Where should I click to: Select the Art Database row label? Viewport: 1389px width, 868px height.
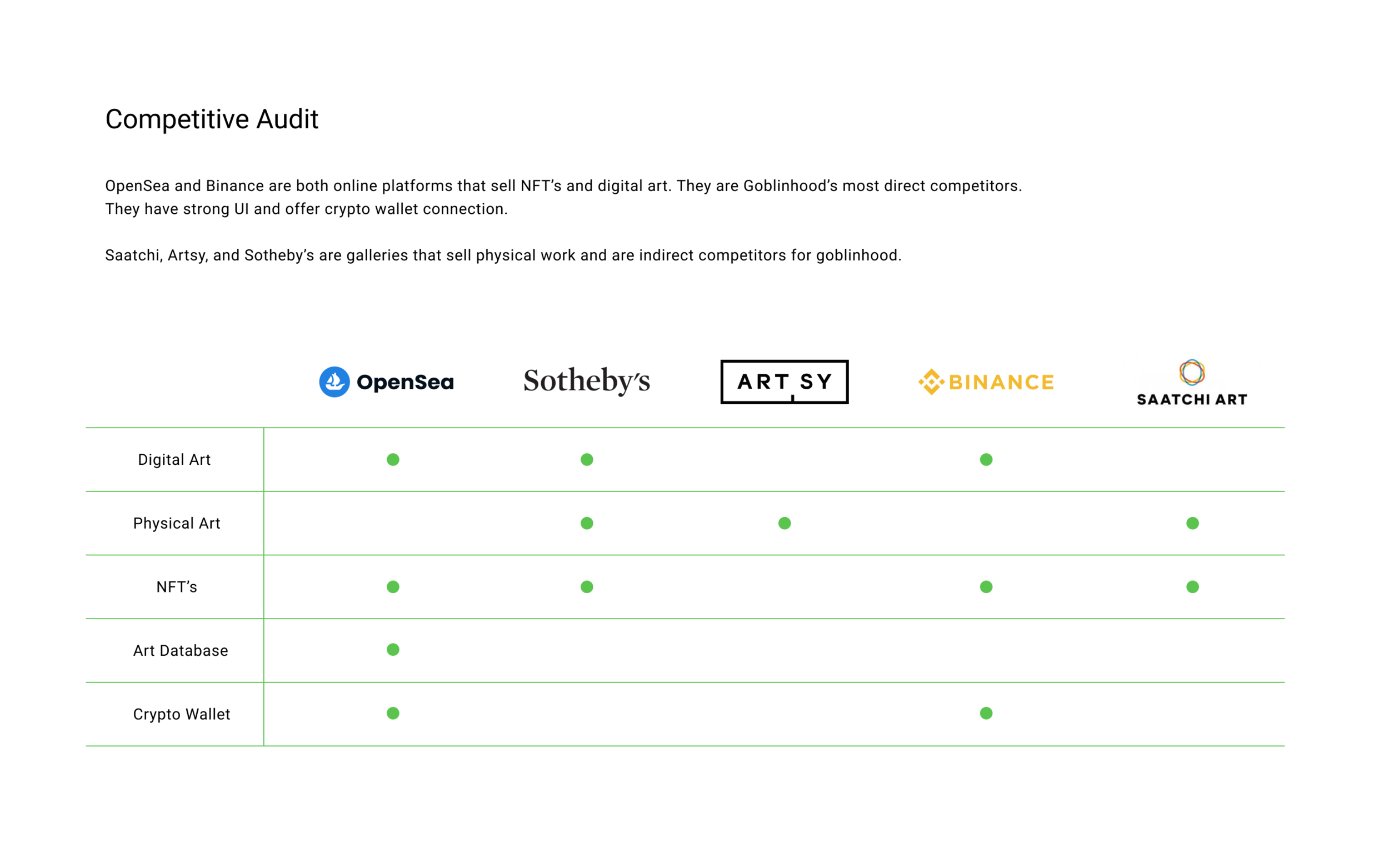click(x=181, y=650)
